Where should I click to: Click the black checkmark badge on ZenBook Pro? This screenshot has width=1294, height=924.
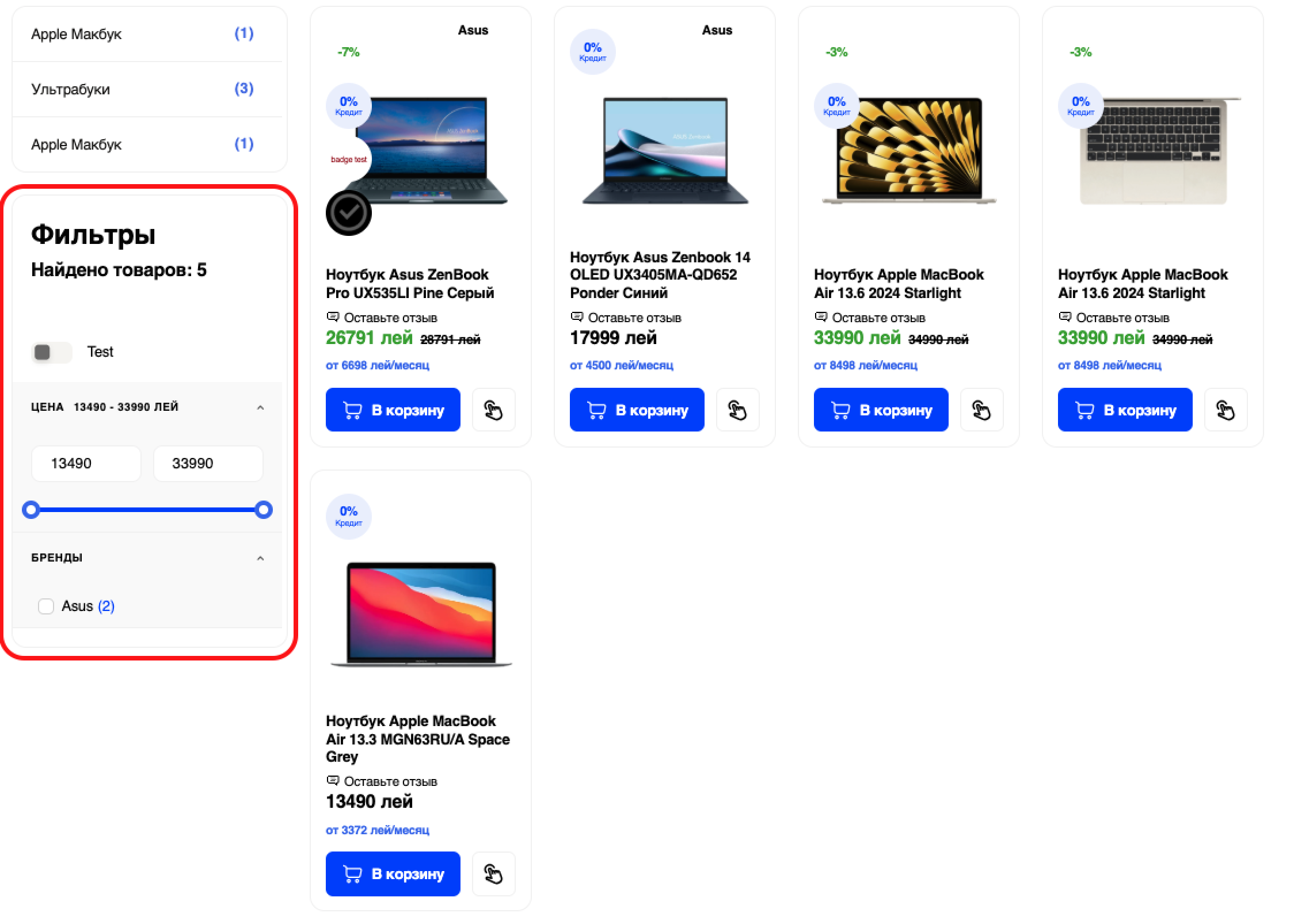[x=349, y=213]
